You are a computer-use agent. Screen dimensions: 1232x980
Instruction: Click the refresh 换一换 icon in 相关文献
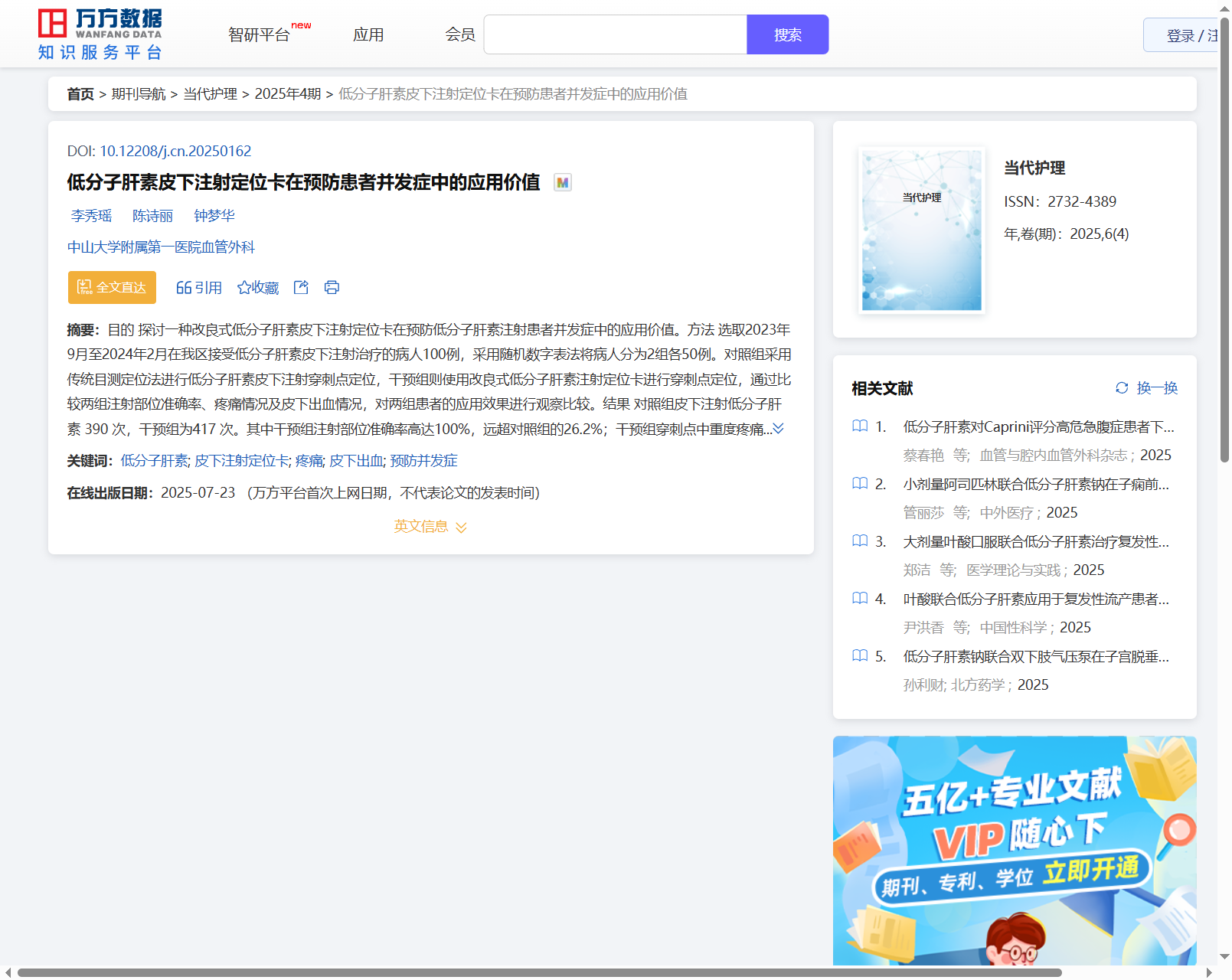(x=1122, y=388)
